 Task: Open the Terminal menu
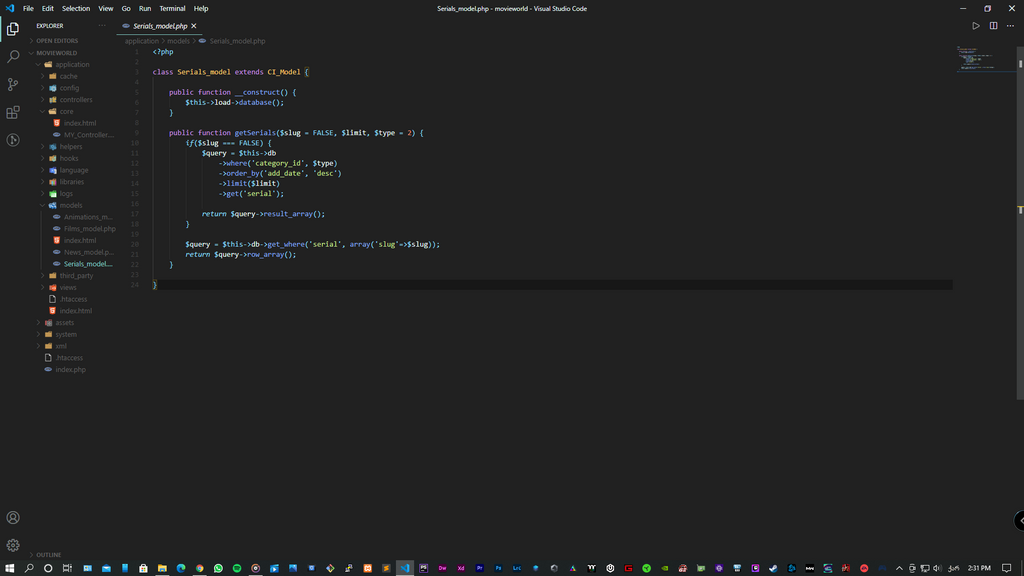(172, 8)
